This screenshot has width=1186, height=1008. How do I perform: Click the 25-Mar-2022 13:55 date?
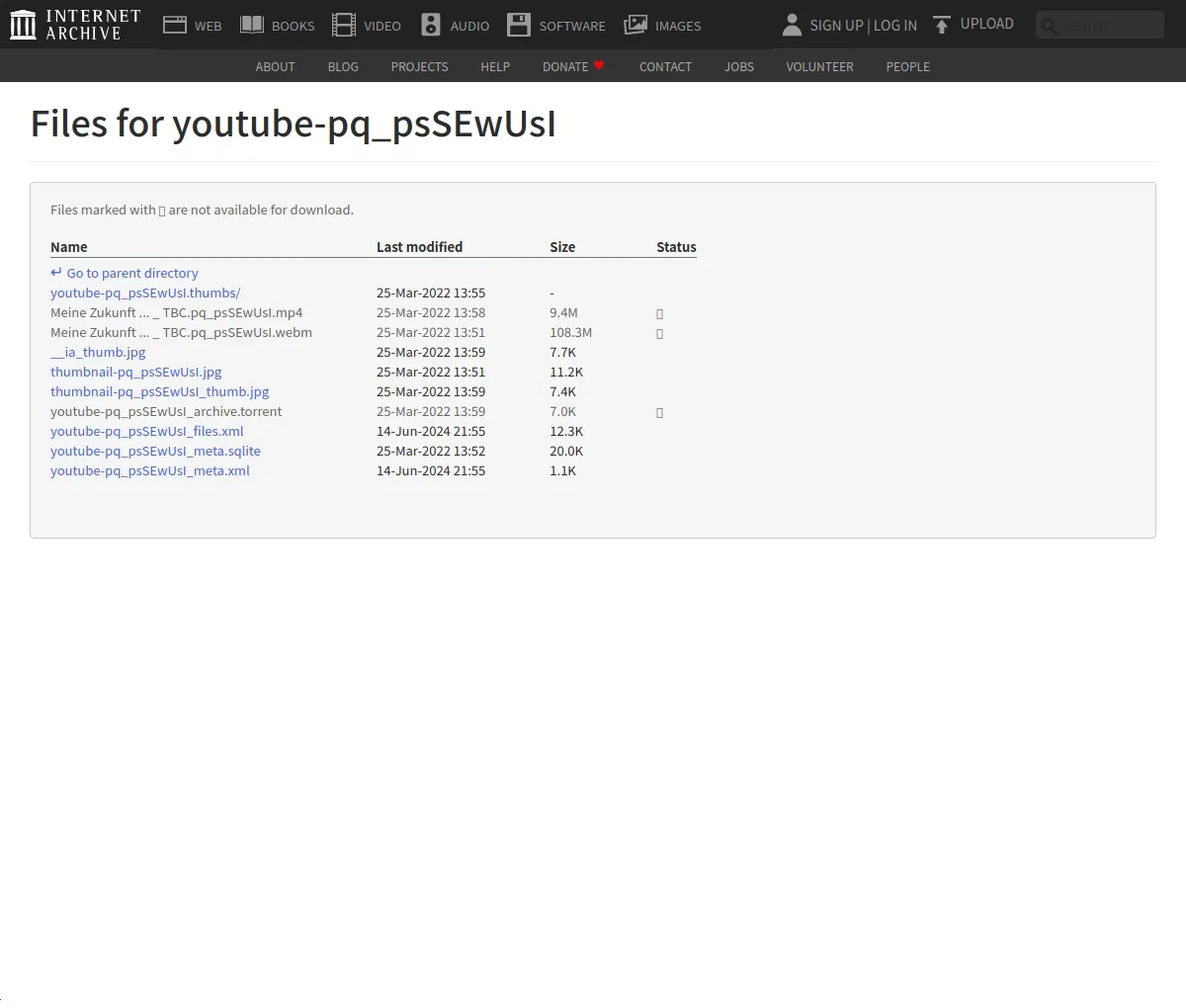431,293
